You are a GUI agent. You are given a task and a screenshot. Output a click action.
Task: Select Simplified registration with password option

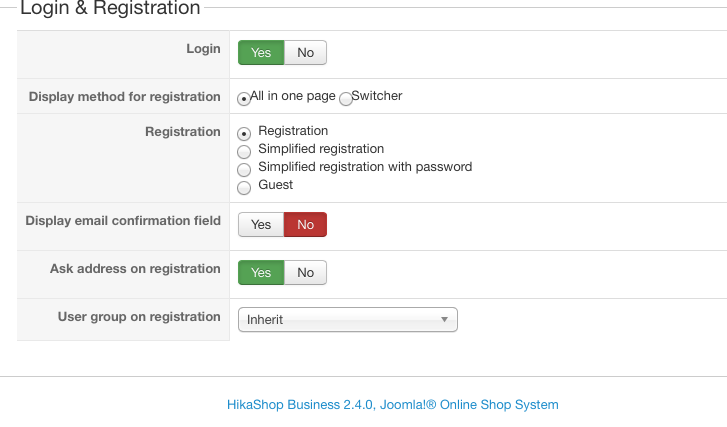click(x=244, y=169)
